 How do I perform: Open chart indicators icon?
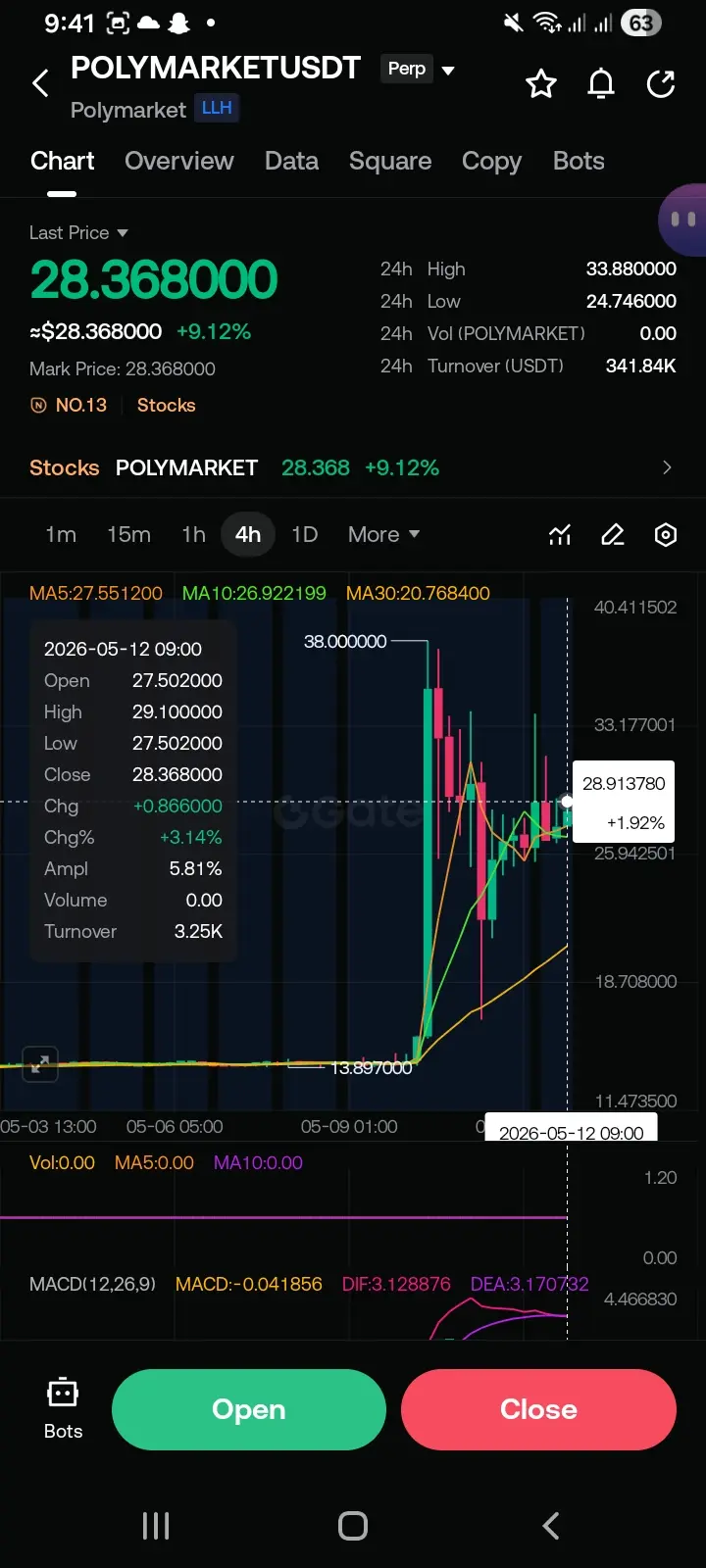pyautogui.click(x=560, y=534)
